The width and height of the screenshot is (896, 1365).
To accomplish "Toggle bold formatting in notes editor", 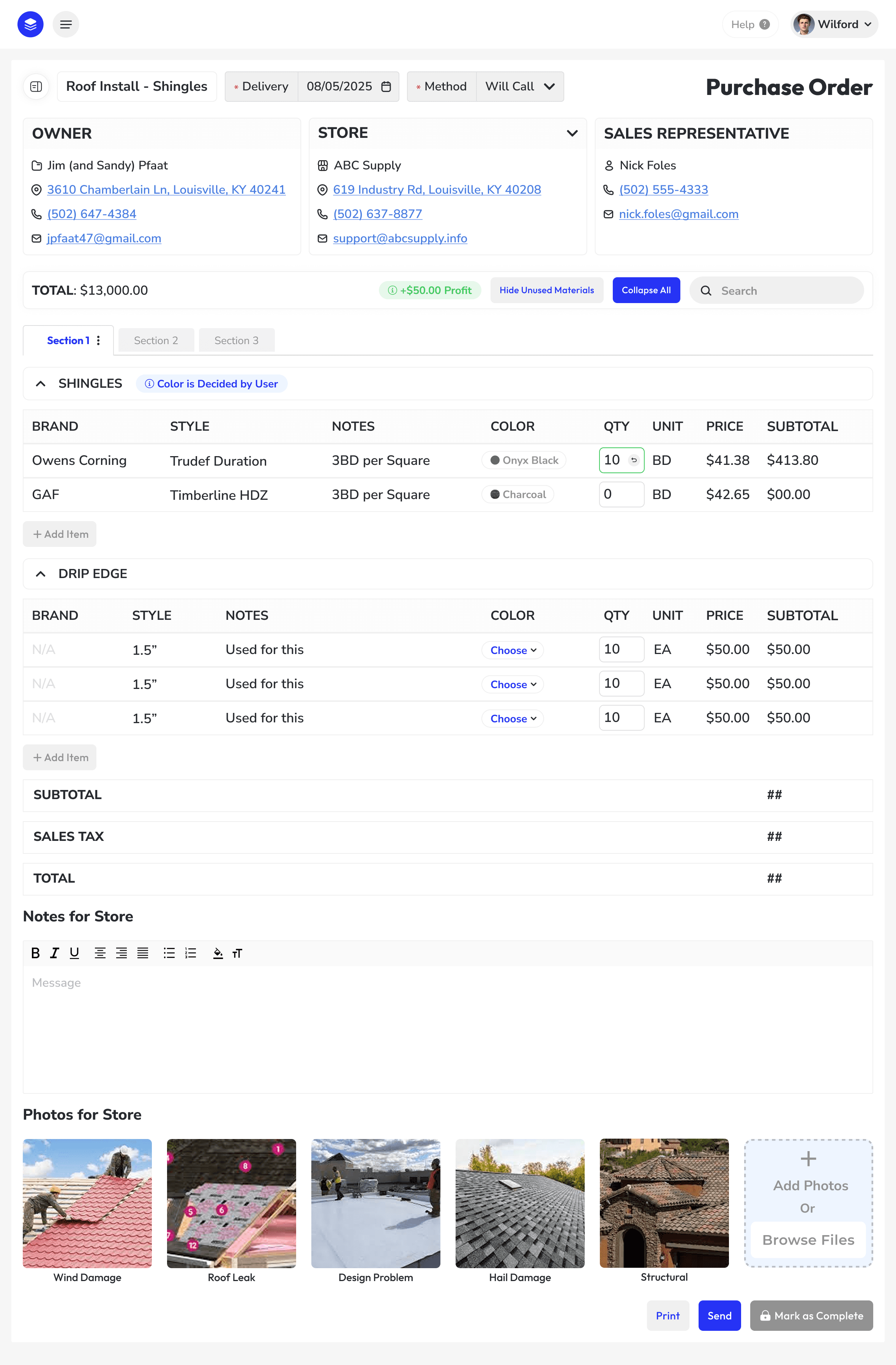I will click(x=36, y=953).
